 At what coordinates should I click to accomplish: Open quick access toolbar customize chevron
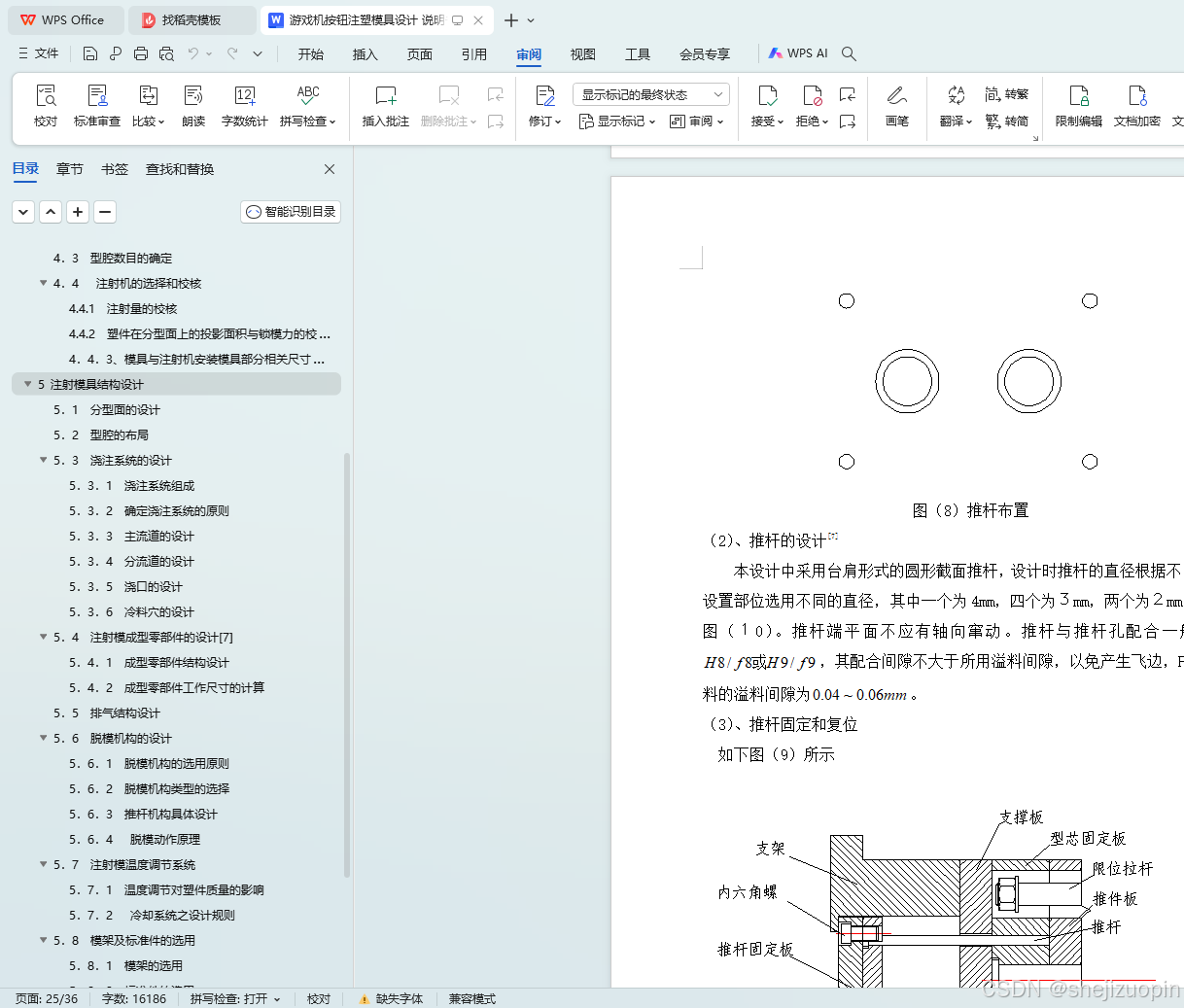[258, 53]
